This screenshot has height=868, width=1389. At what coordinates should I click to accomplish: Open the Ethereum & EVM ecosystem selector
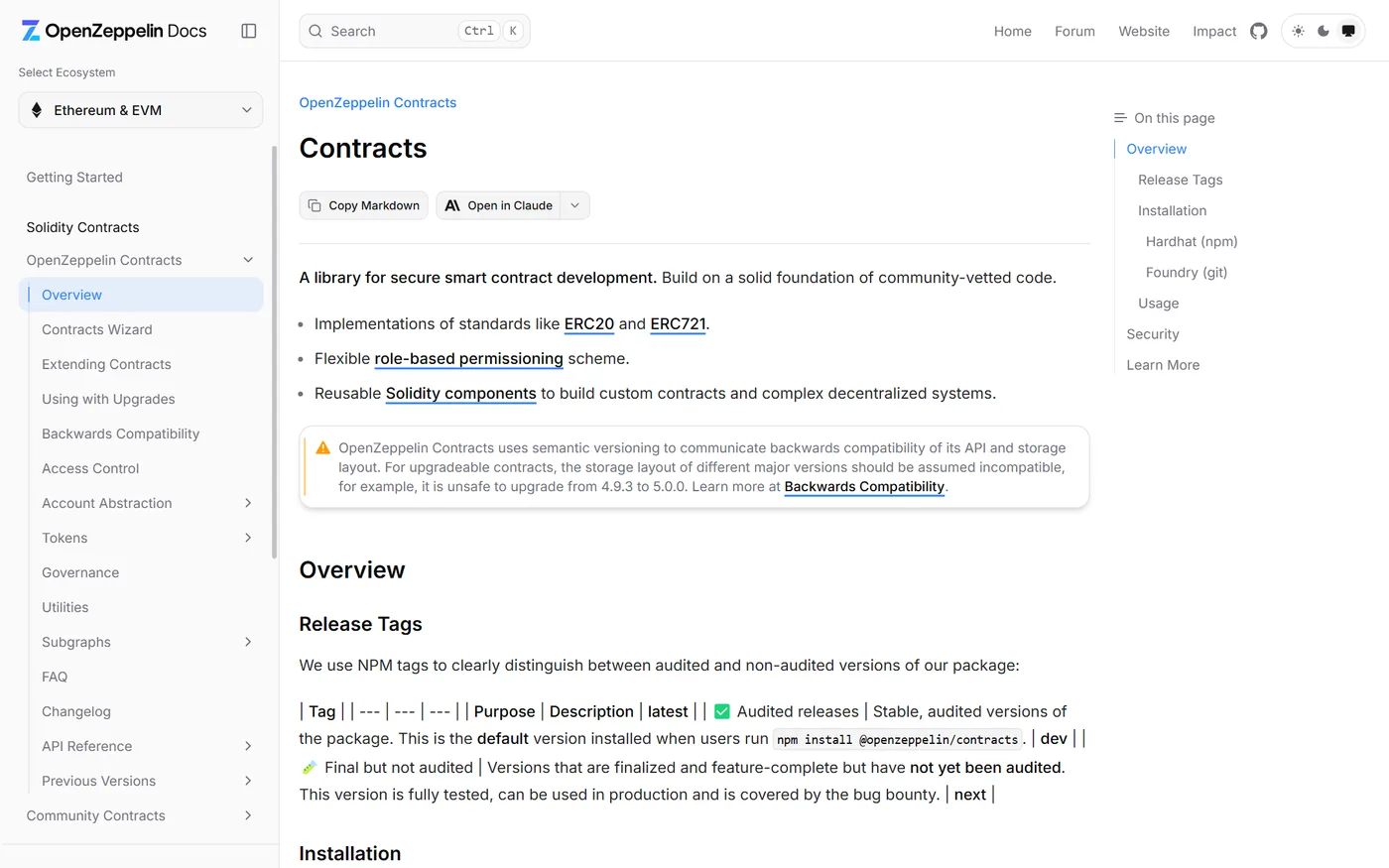pyautogui.click(x=141, y=110)
